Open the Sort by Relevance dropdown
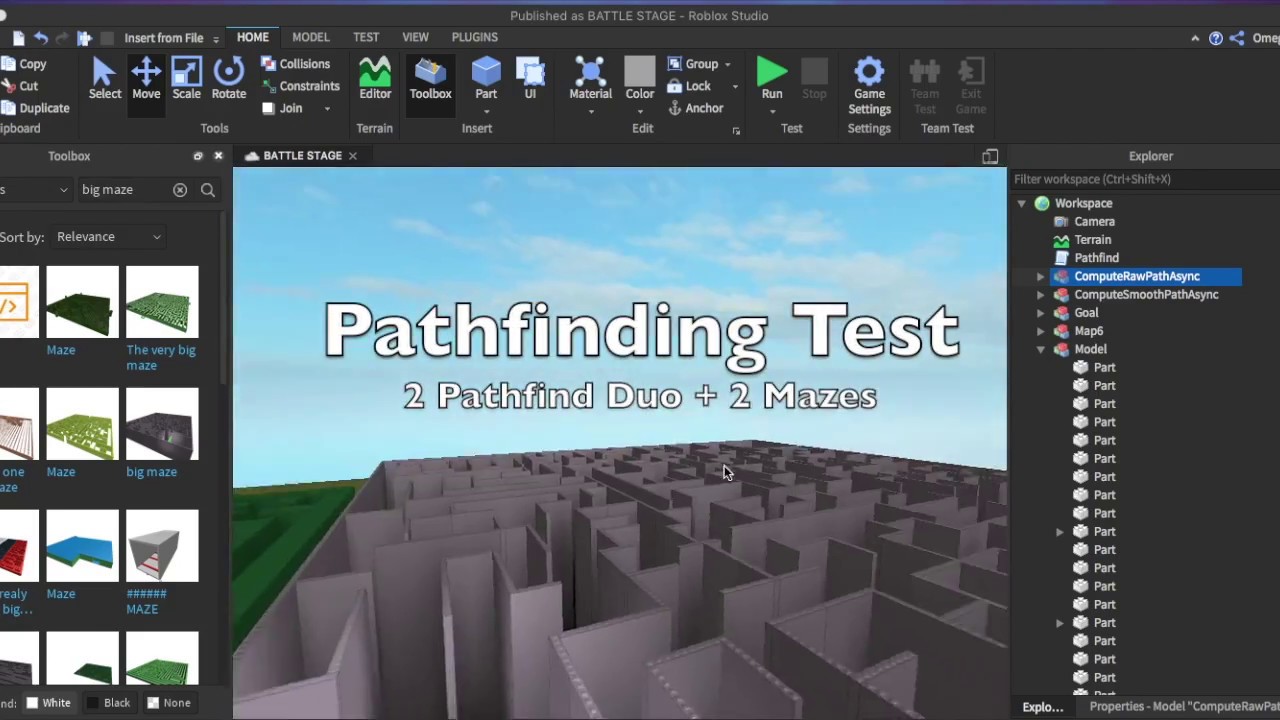This screenshot has height=720, width=1280. tap(108, 237)
